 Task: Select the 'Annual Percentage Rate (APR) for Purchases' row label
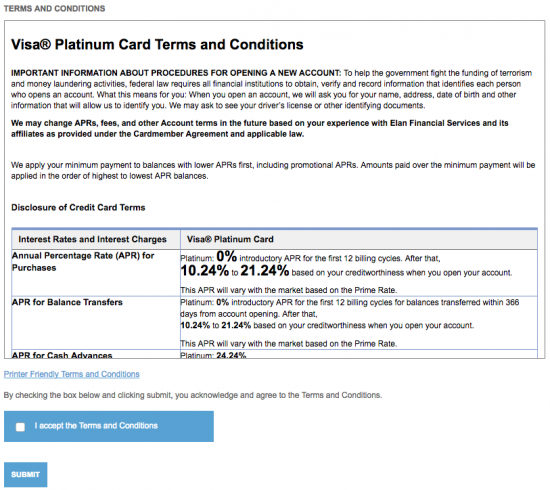[83, 262]
